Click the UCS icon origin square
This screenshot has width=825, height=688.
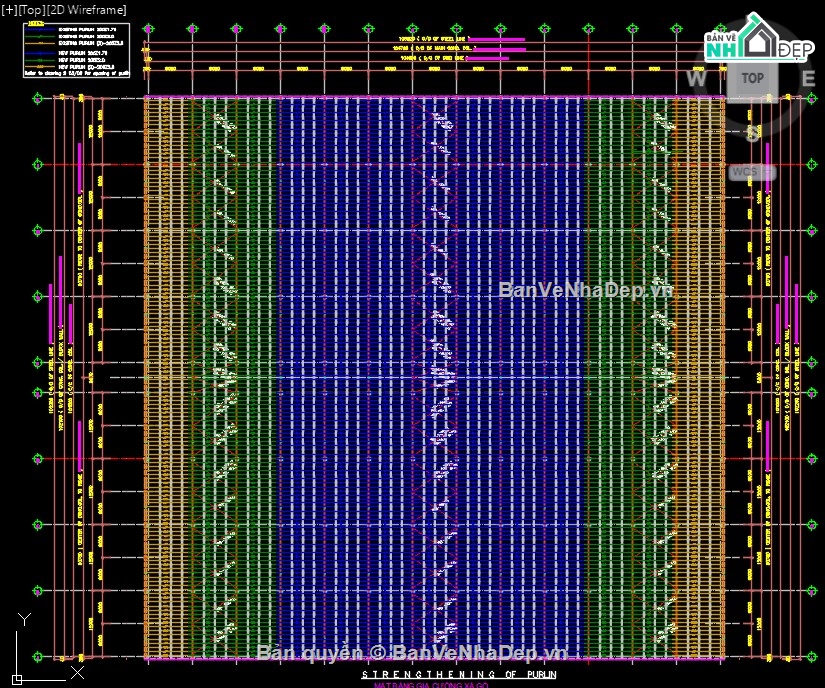point(17,680)
